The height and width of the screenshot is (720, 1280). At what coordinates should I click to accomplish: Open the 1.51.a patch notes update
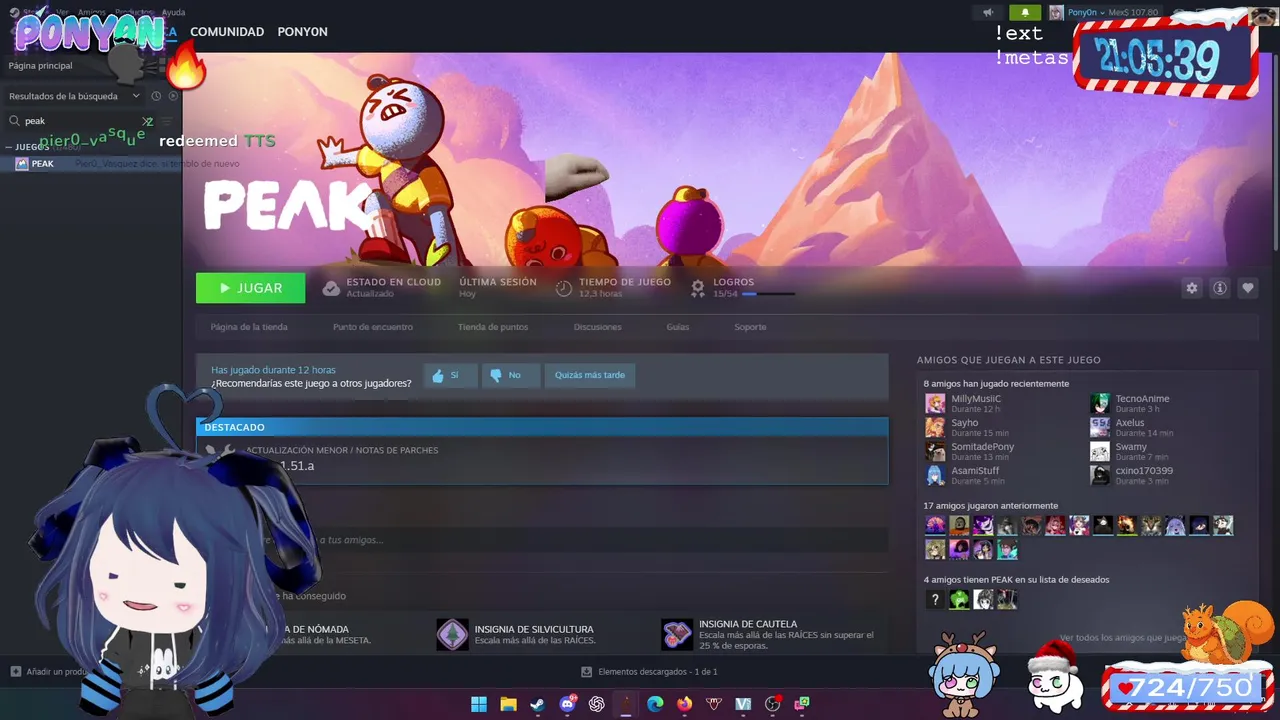pos(542,460)
